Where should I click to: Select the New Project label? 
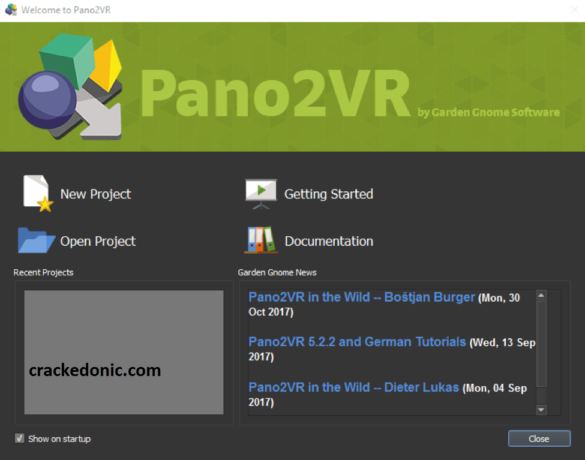pos(96,194)
